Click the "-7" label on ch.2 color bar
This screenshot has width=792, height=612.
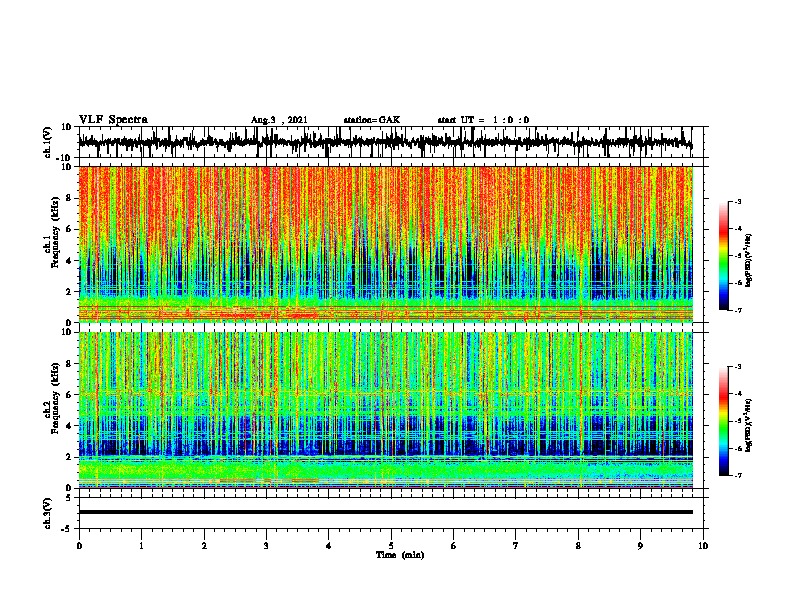click(x=738, y=476)
